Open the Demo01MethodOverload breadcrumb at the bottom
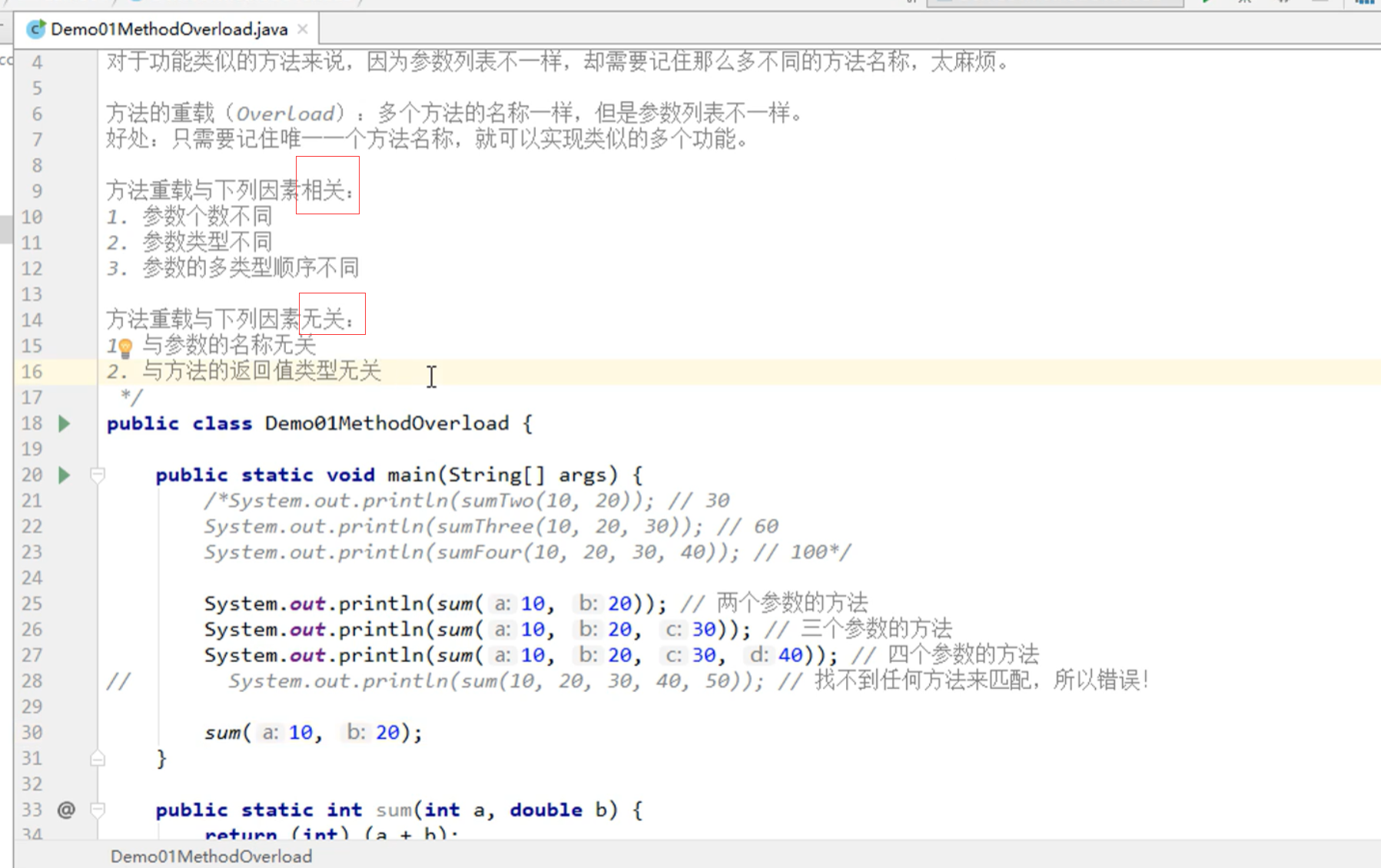This screenshot has height=868, width=1381. click(211, 856)
